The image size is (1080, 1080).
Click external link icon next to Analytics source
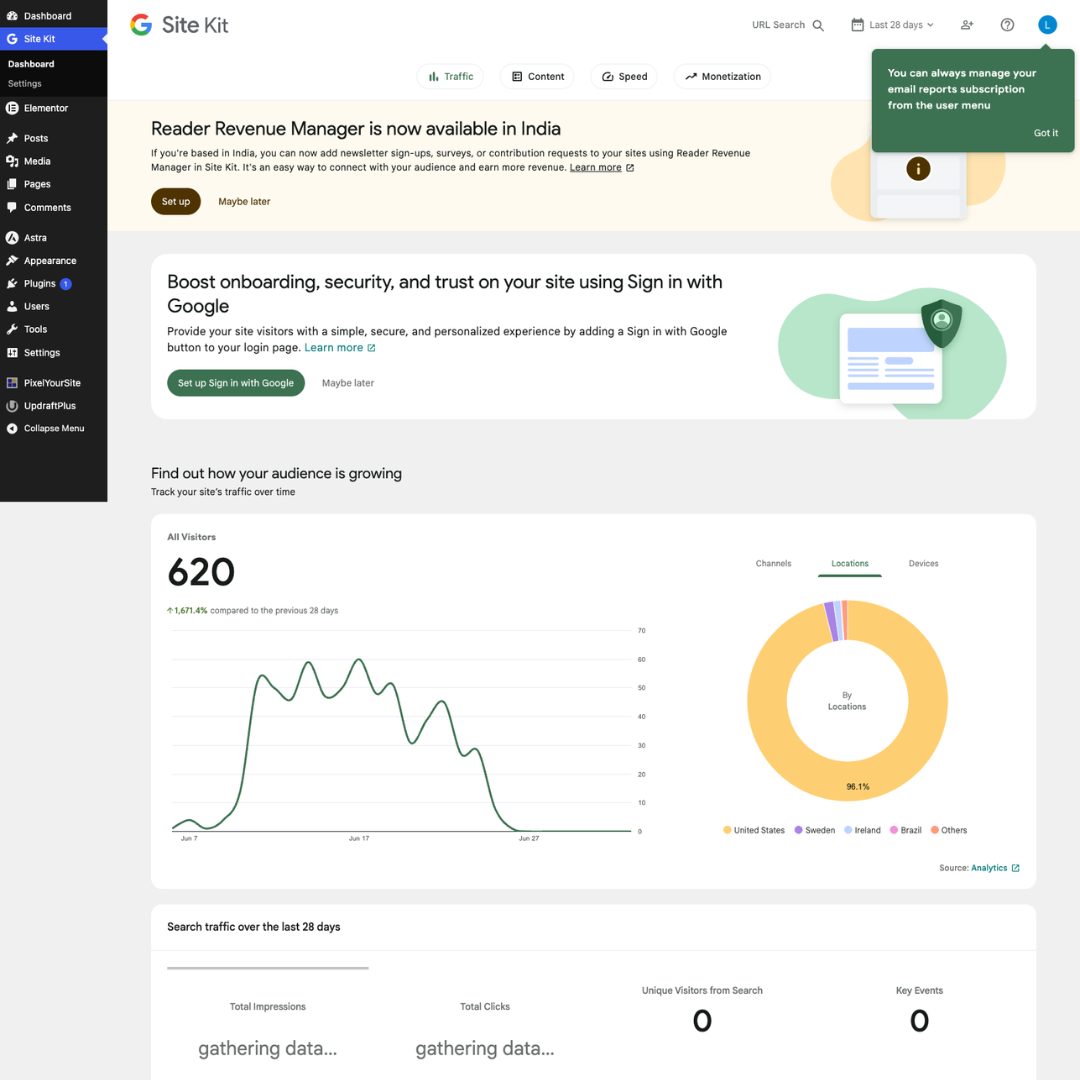pyautogui.click(x=1015, y=868)
